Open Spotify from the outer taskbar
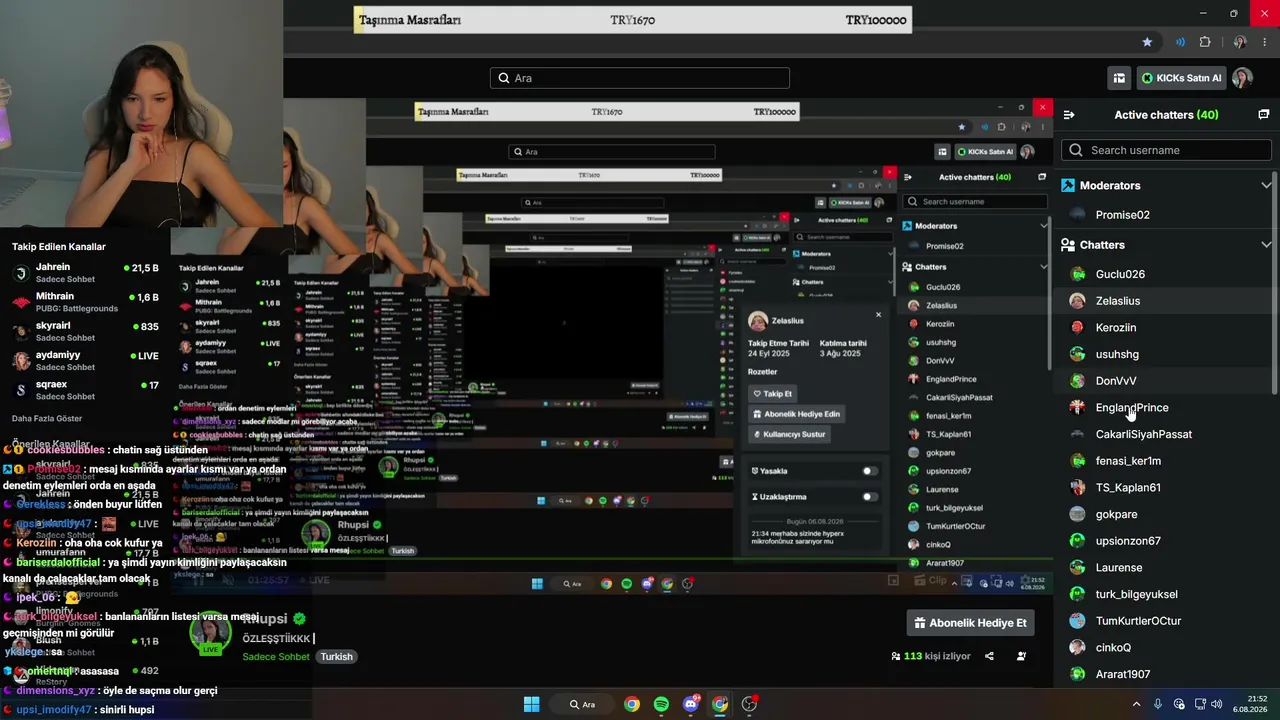 (x=661, y=704)
